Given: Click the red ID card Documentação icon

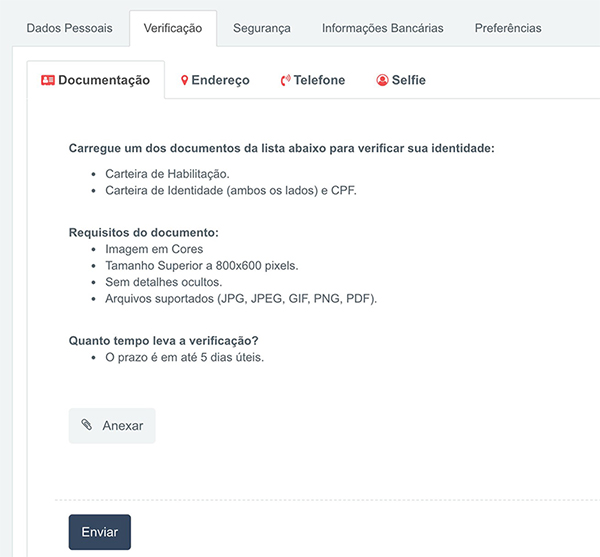Looking at the screenshot, I should pos(48,80).
